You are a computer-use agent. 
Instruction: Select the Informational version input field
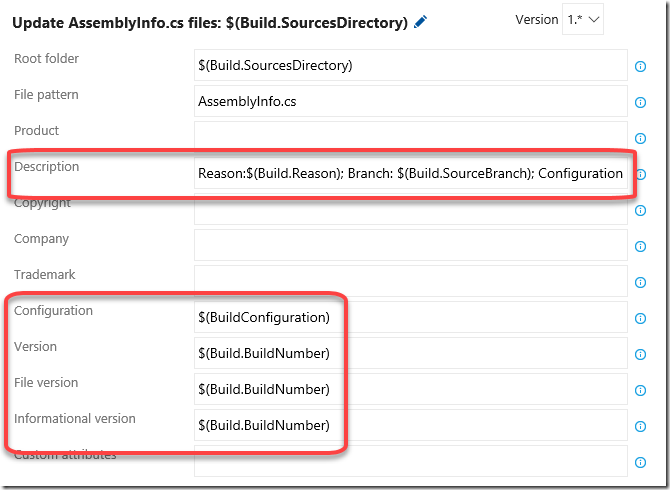[x=411, y=425]
